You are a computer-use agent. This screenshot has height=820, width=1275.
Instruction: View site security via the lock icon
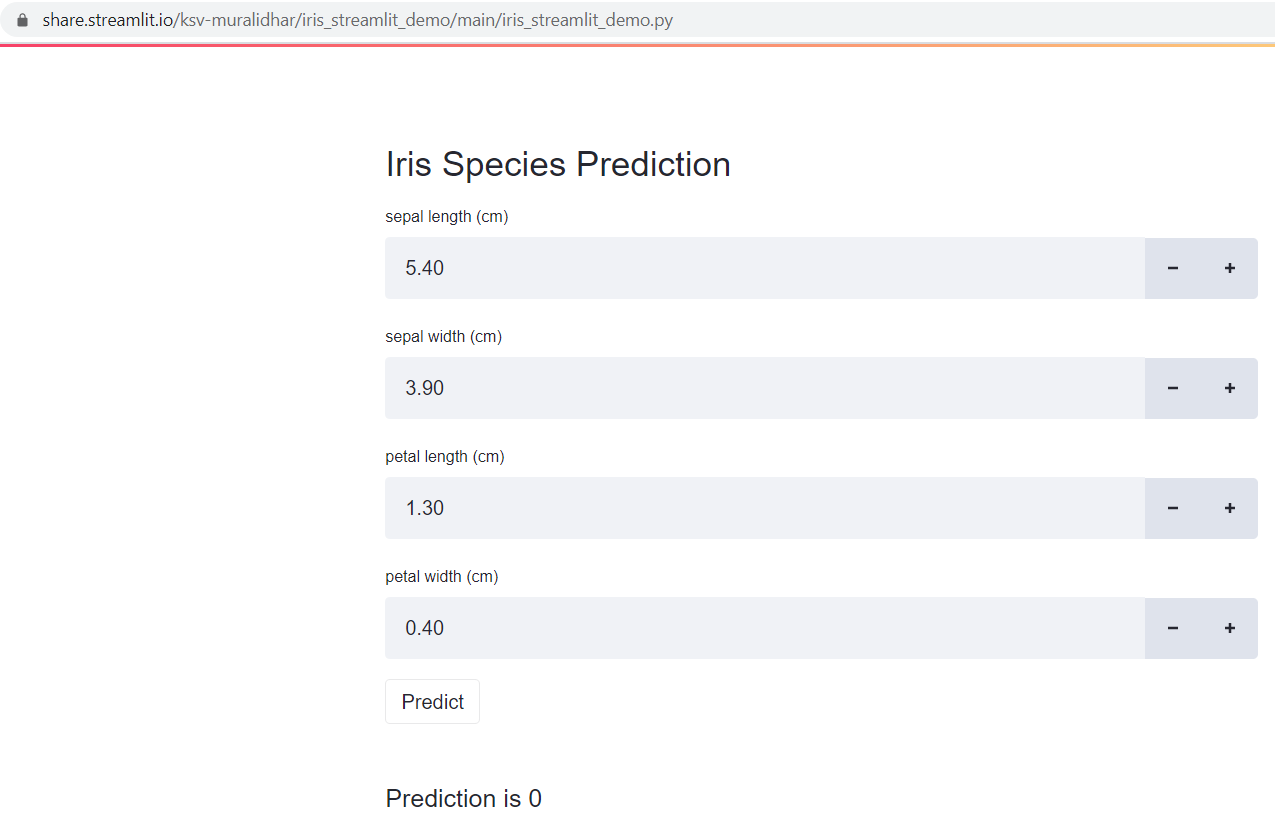(x=23, y=20)
